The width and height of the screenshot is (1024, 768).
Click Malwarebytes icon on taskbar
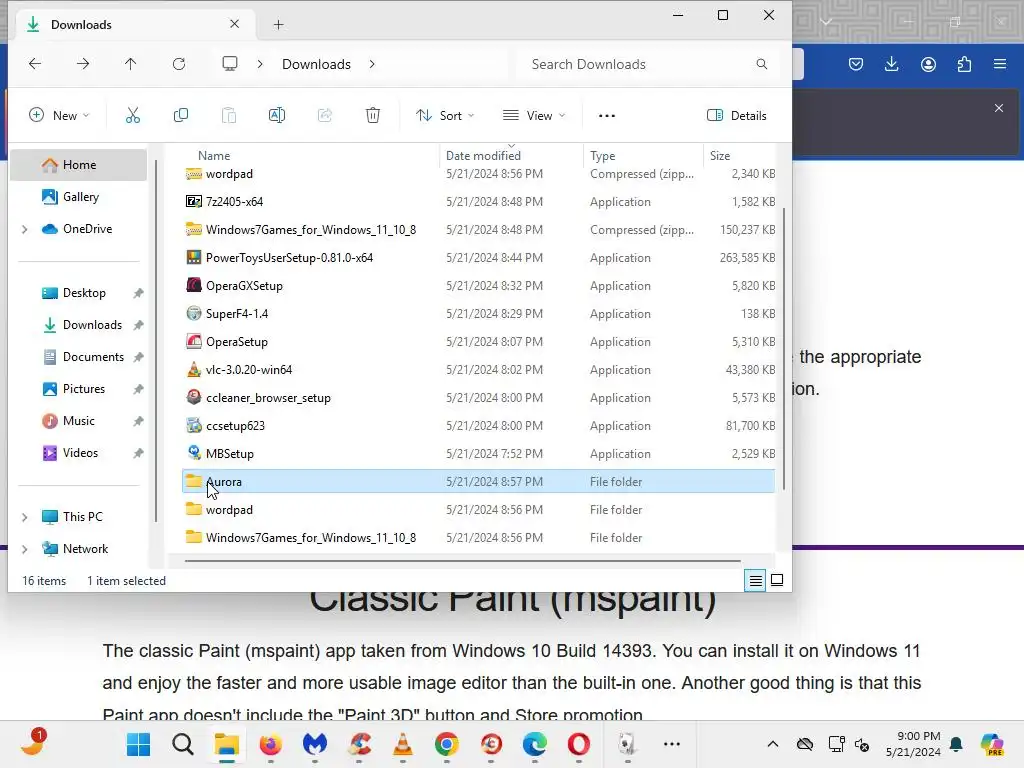(315, 744)
